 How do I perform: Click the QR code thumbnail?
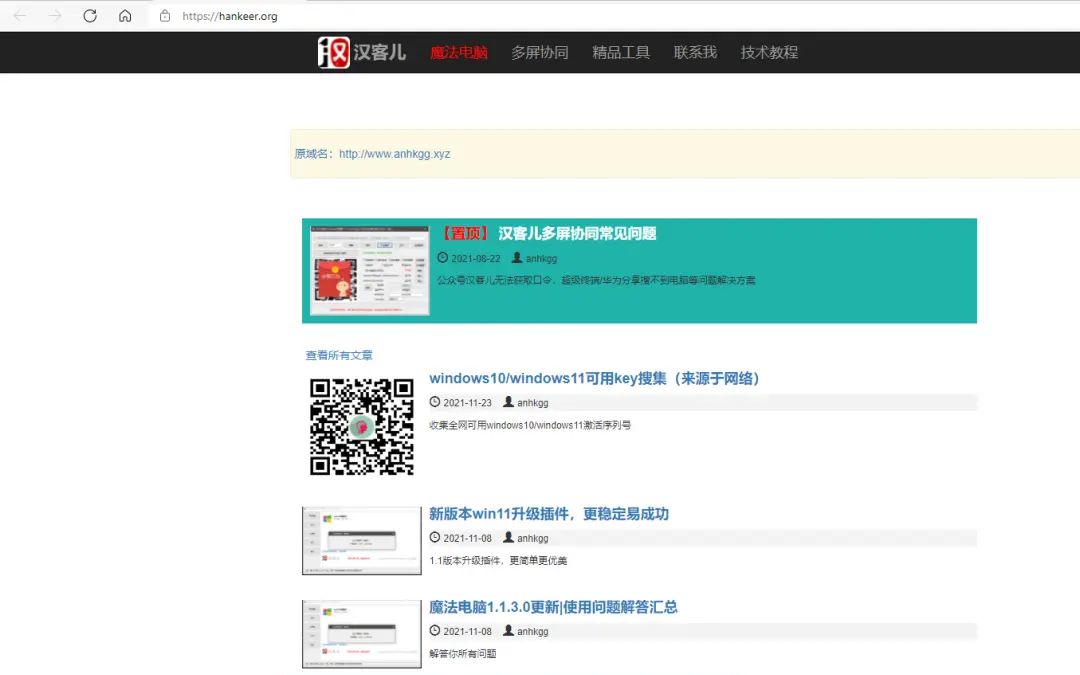(x=362, y=426)
